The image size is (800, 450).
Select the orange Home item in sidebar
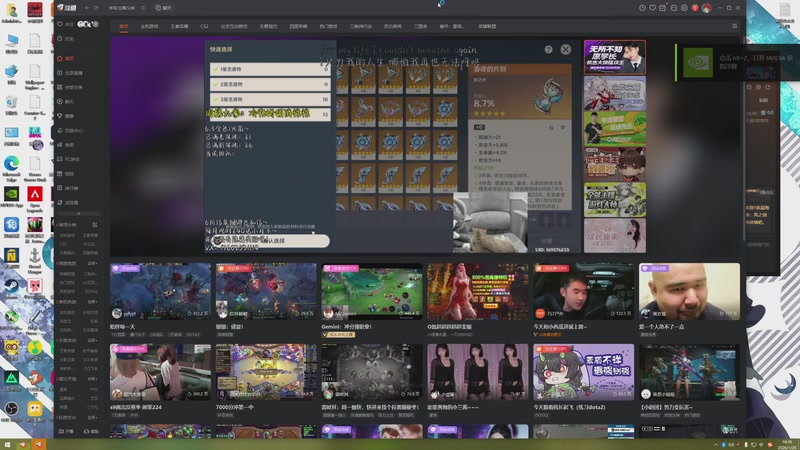coord(66,59)
